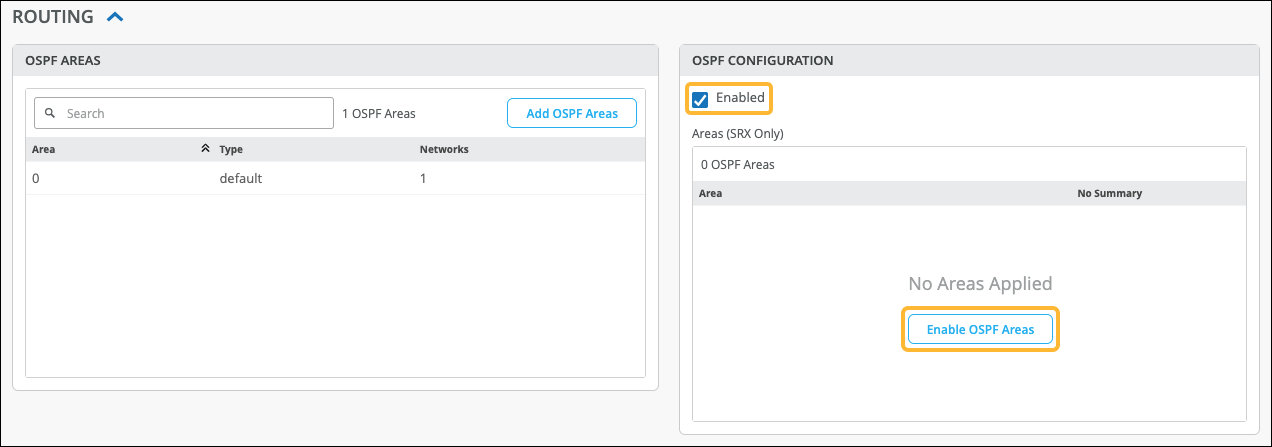Click the 'No Areas Applied' message
The image size is (1272, 447).
(x=980, y=284)
